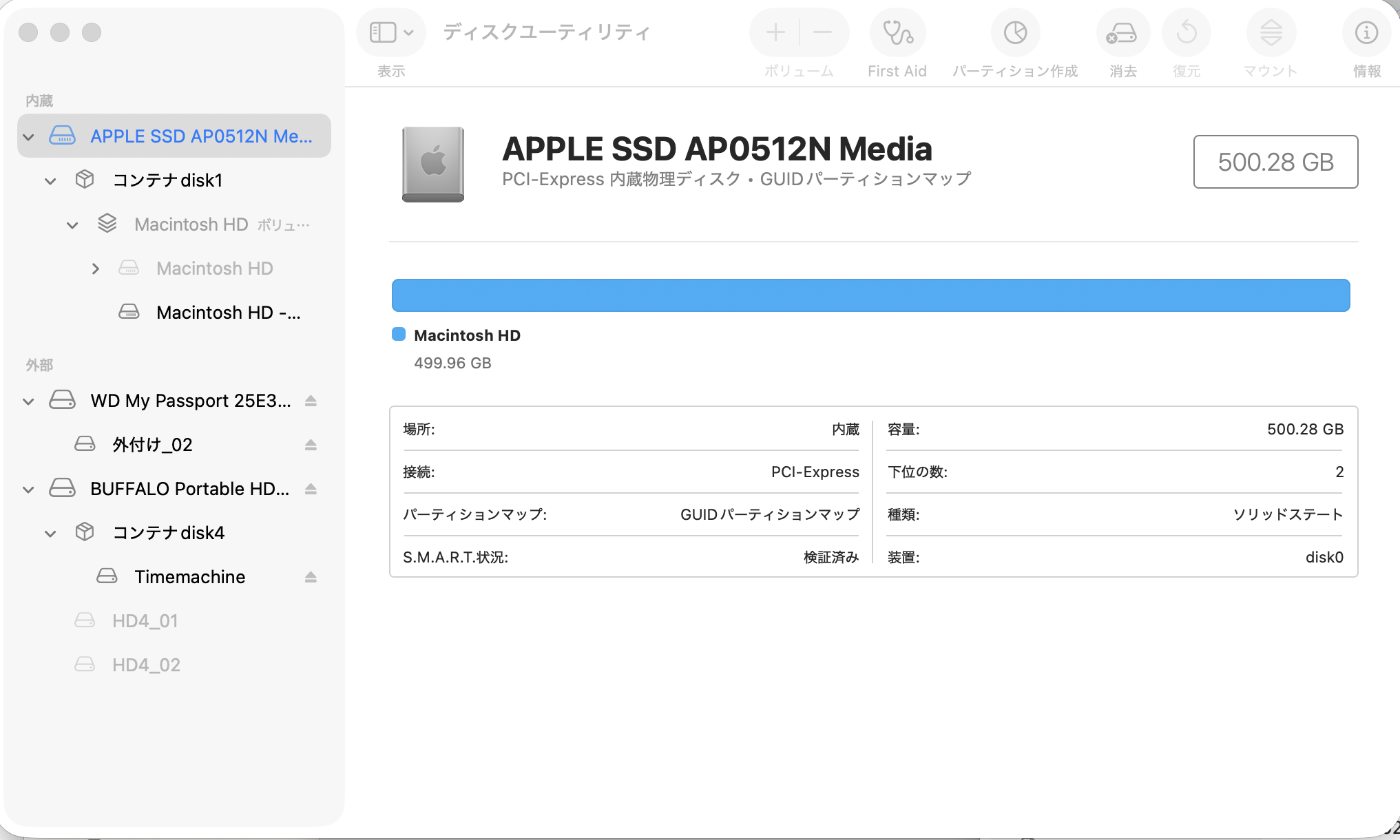Click the erase (消去) disk icon
This screenshot has height=840, width=1400.
click(1122, 33)
